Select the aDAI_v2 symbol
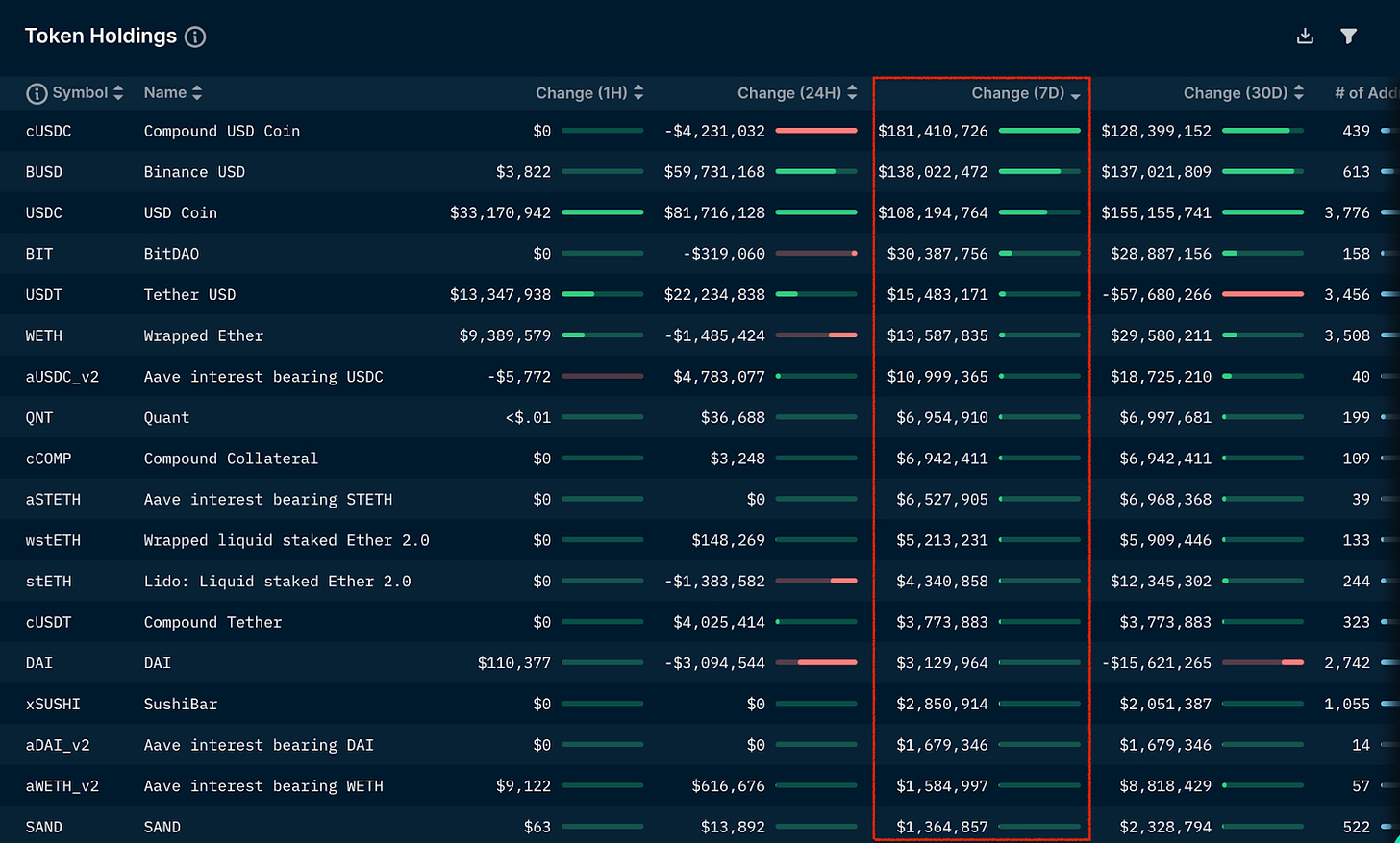Viewport: 1400px width, 843px height. (58, 745)
